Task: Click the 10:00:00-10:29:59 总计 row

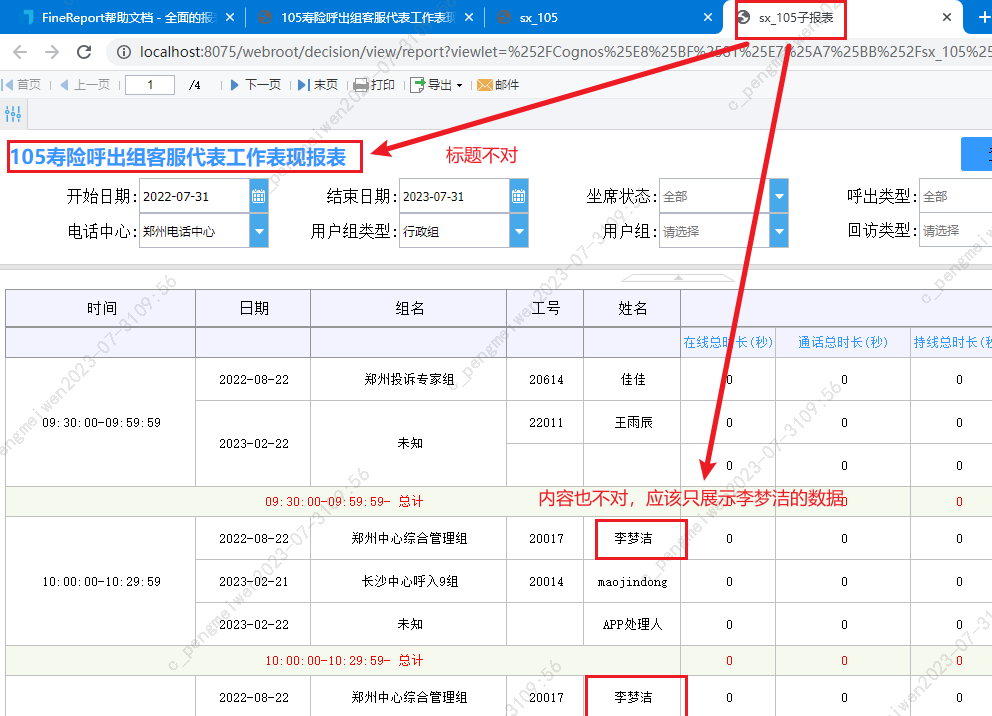Action: pyautogui.click(x=344, y=660)
